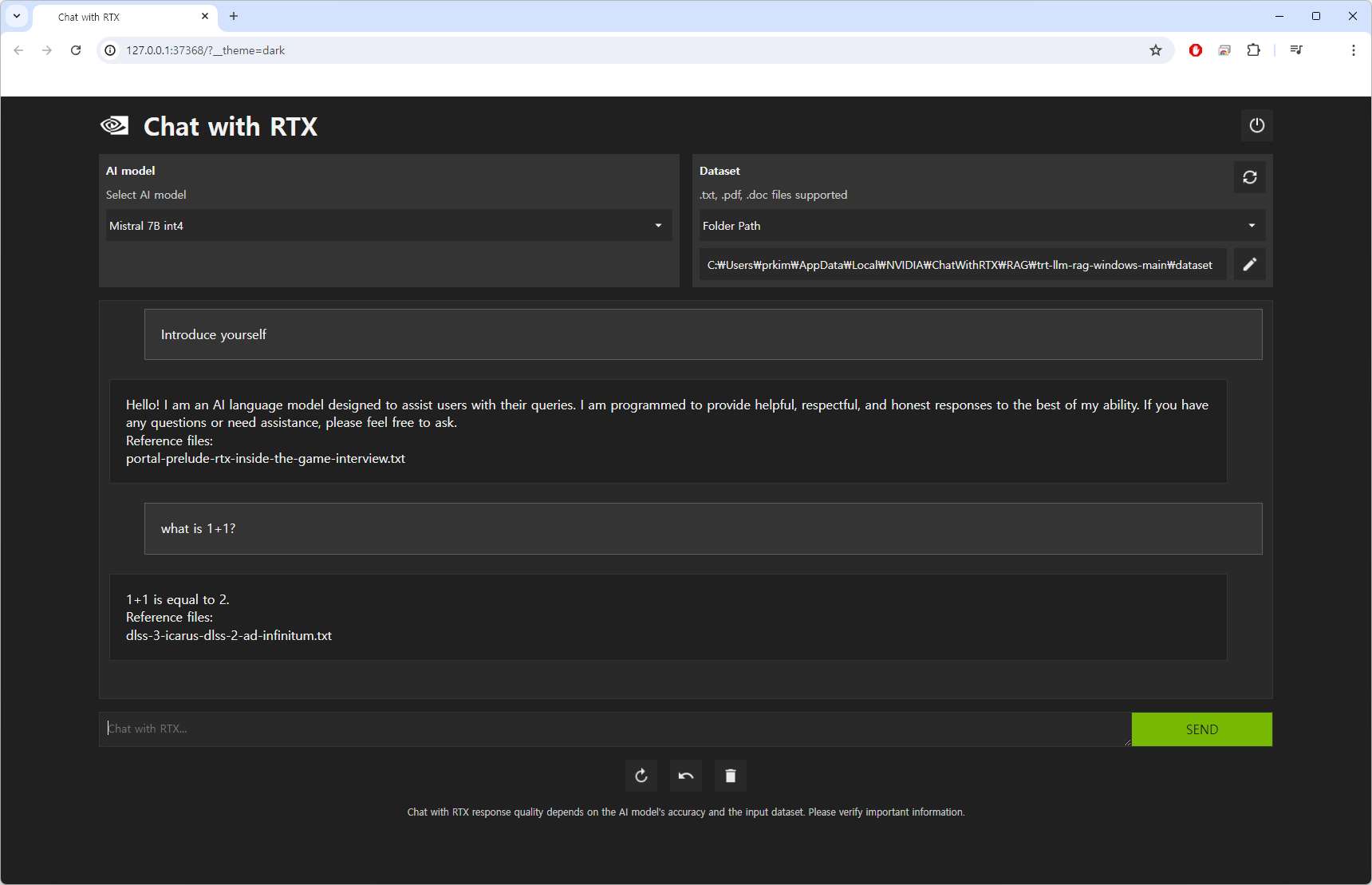Click the 'Select AI model' label
This screenshot has height=885, width=1372.
click(146, 195)
